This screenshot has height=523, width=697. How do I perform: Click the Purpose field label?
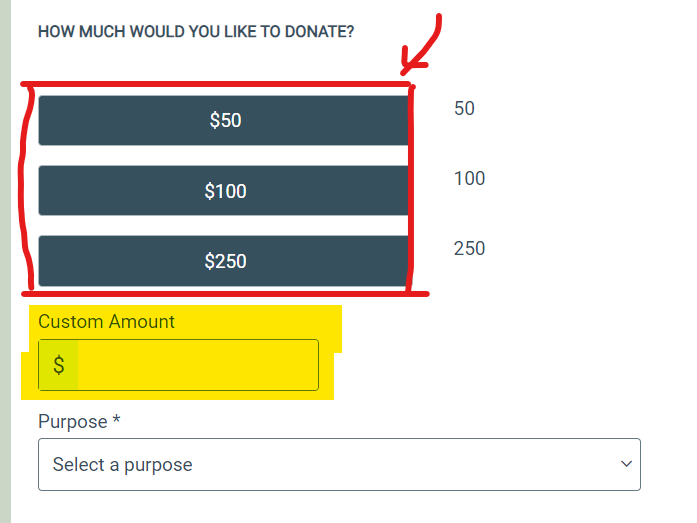72,422
